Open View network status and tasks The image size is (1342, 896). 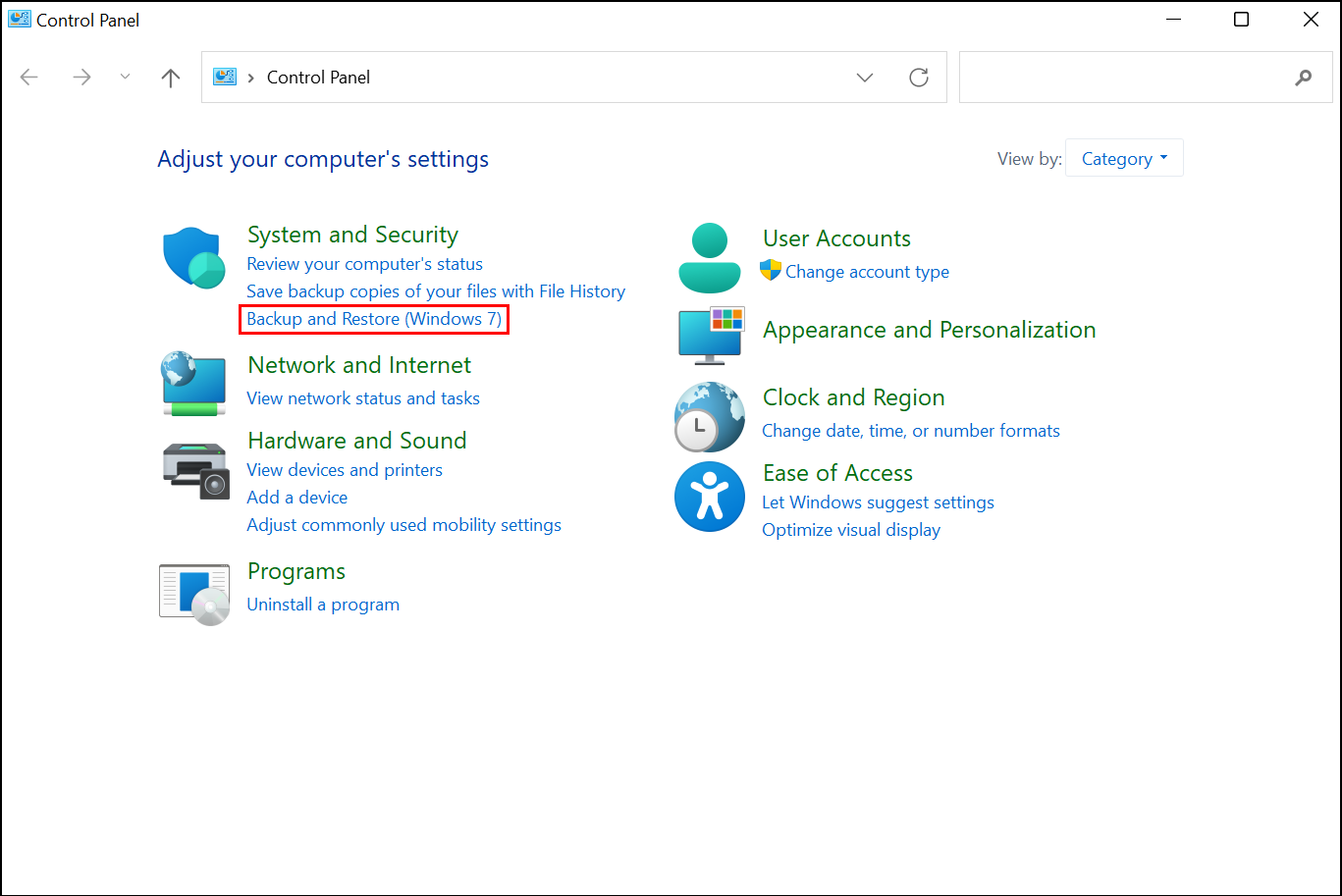(363, 398)
